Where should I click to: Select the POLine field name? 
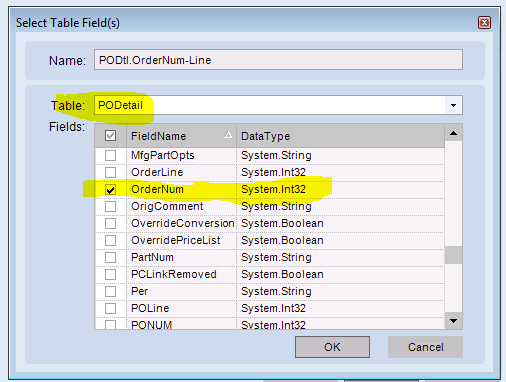[x=150, y=308]
